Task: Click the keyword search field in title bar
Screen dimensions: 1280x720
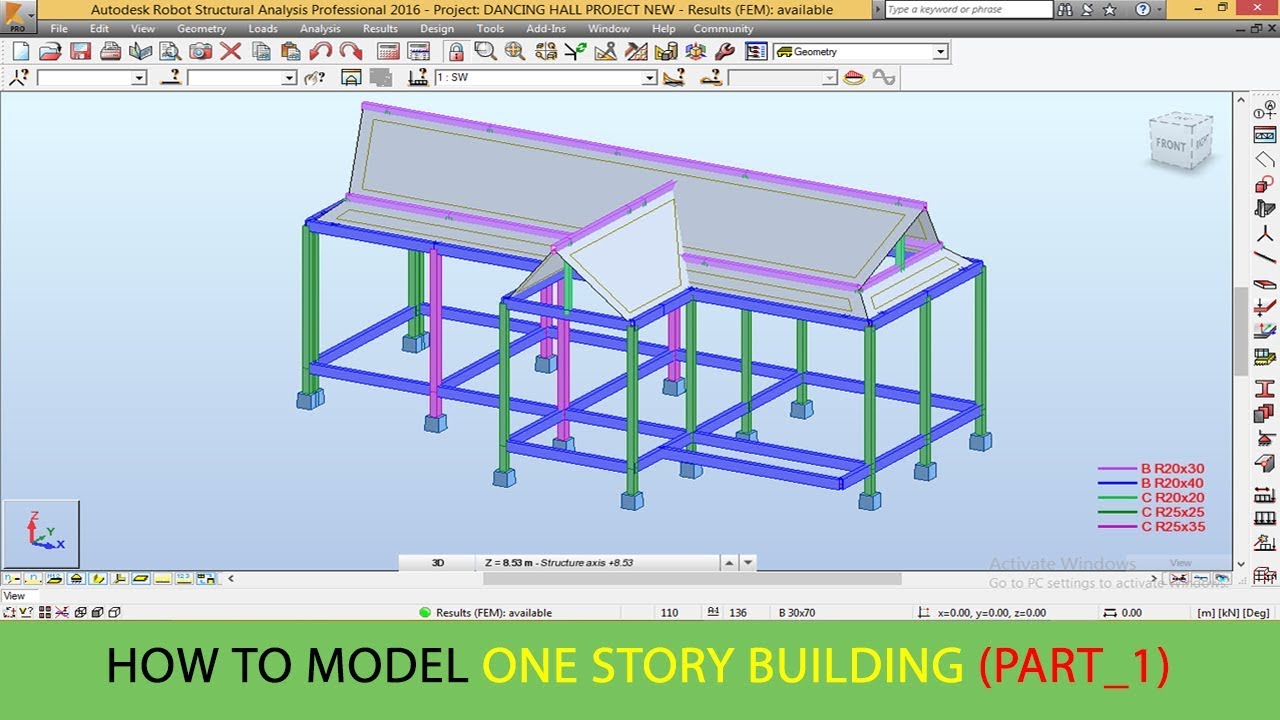Action: pos(968,10)
